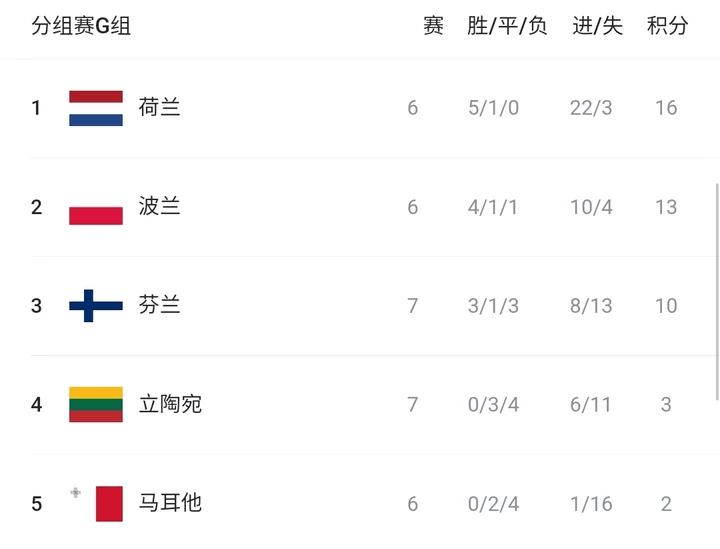This screenshot has height=549, width=720.
Task: Open team 波兰 from the standings
Action: click(x=160, y=207)
